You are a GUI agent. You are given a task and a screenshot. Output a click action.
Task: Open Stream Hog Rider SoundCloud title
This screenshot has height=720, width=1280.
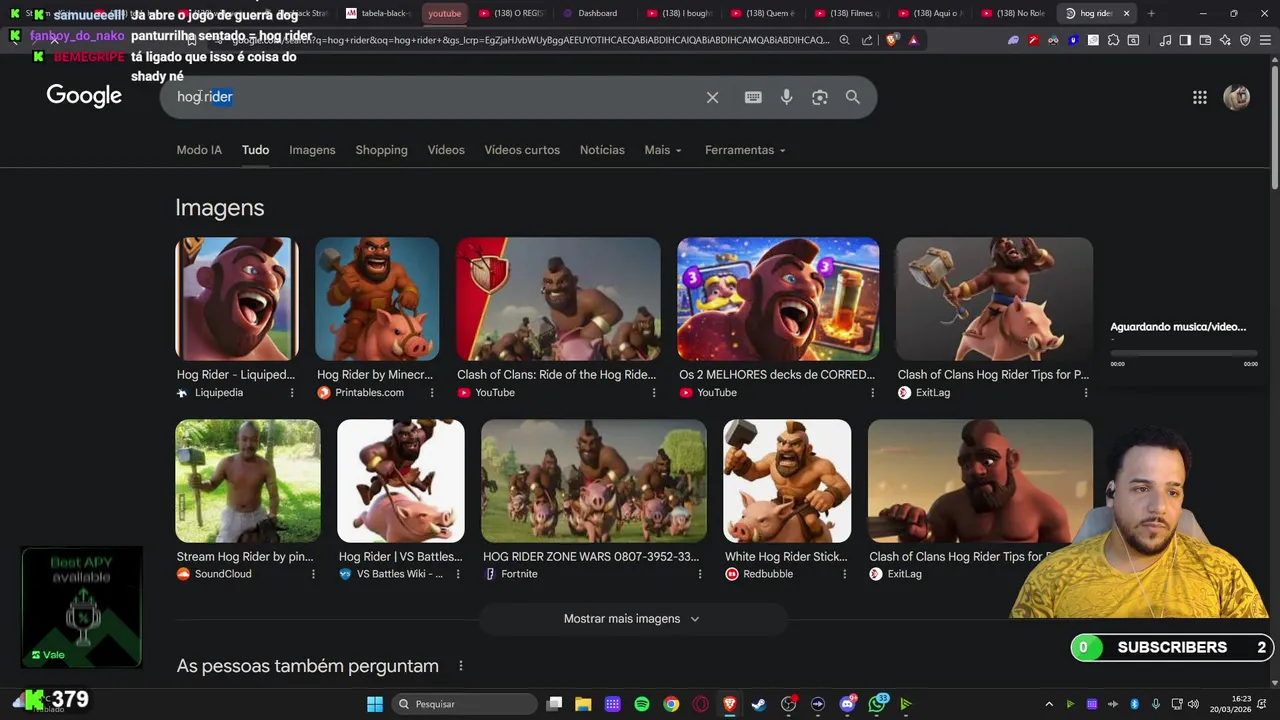tap(245, 556)
